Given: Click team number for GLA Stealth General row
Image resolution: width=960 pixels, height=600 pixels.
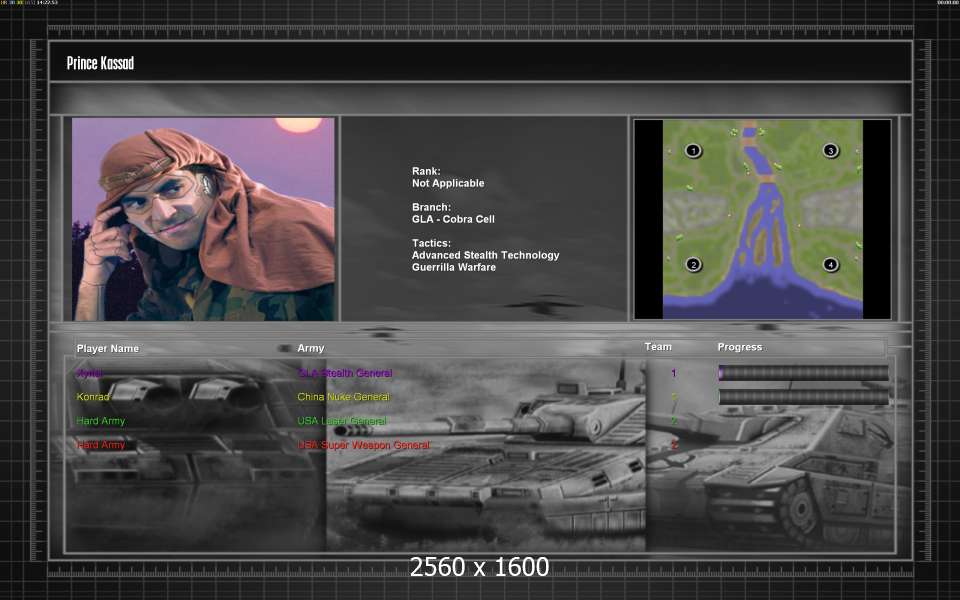Looking at the screenshot, I should click(x=673, y=373).
